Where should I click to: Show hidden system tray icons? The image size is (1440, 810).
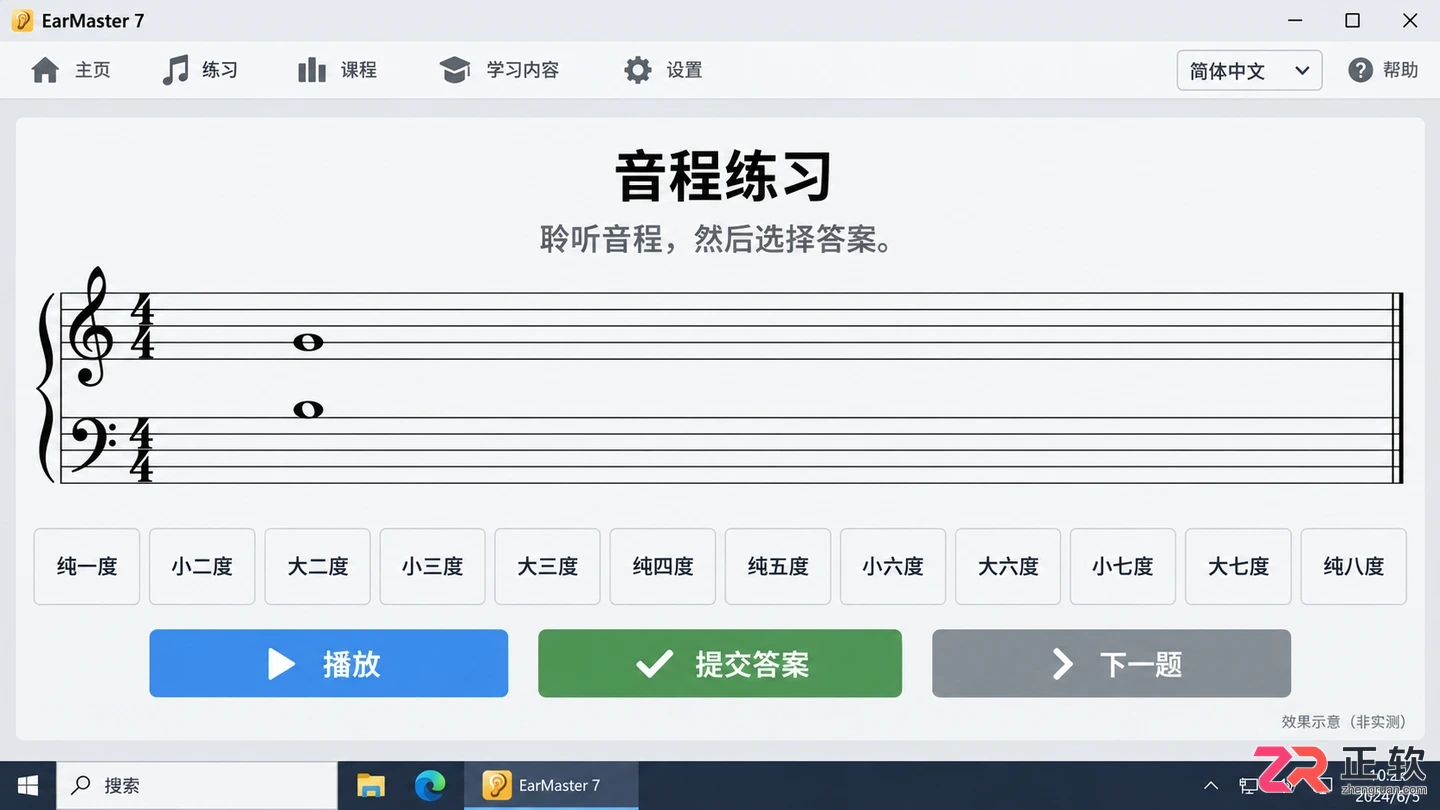(x=1211, y=786)
